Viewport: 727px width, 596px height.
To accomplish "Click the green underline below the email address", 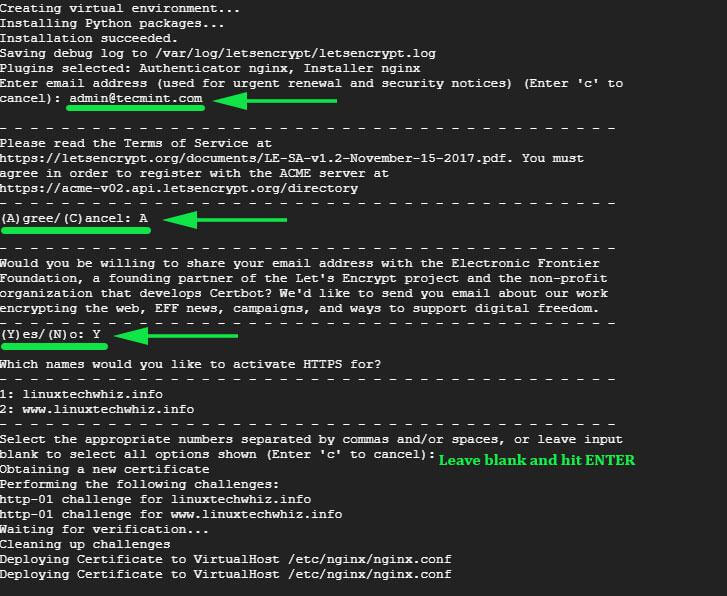I will click(135, 108).
